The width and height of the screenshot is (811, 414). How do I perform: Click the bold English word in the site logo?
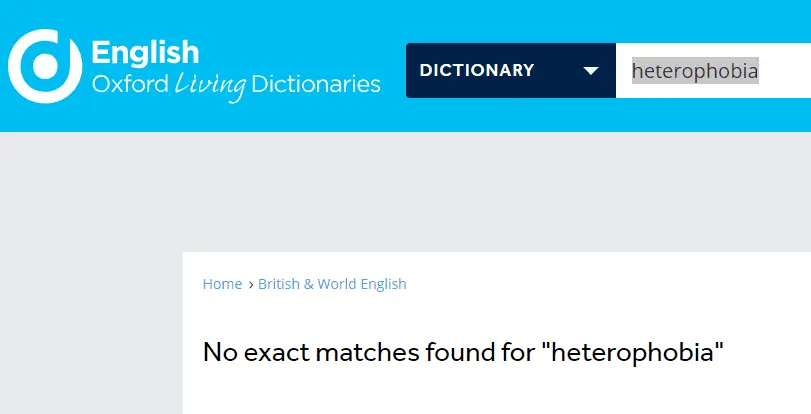coord(145,52)
